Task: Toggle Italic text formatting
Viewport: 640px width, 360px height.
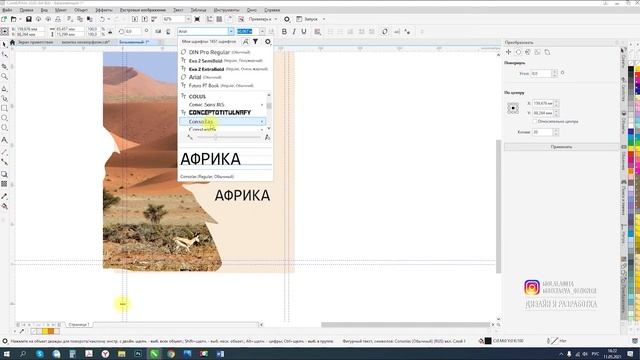Action: click(294, 31)
